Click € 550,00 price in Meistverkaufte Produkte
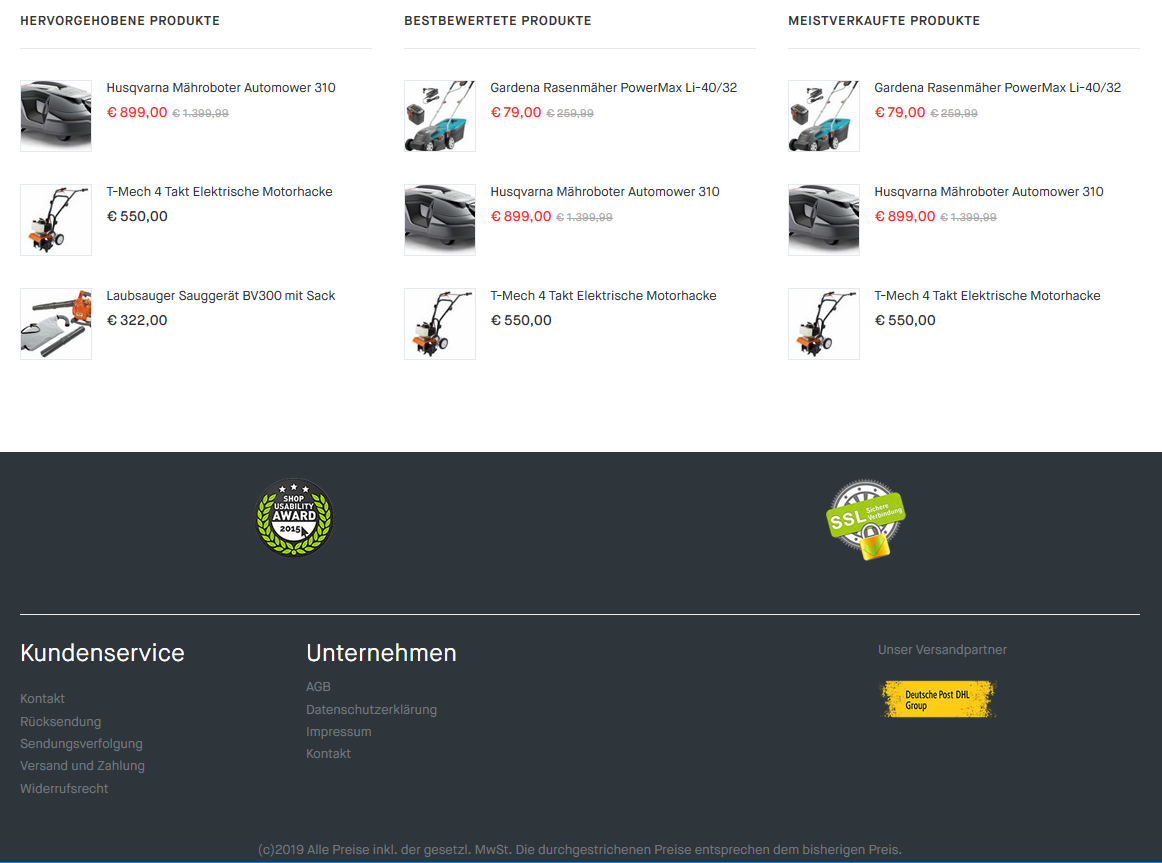 [905, 320]
